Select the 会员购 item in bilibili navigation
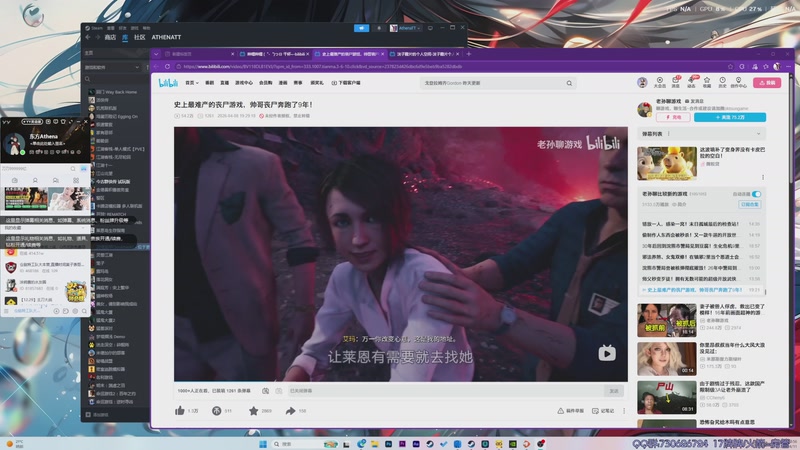 [x=265, y=83]
